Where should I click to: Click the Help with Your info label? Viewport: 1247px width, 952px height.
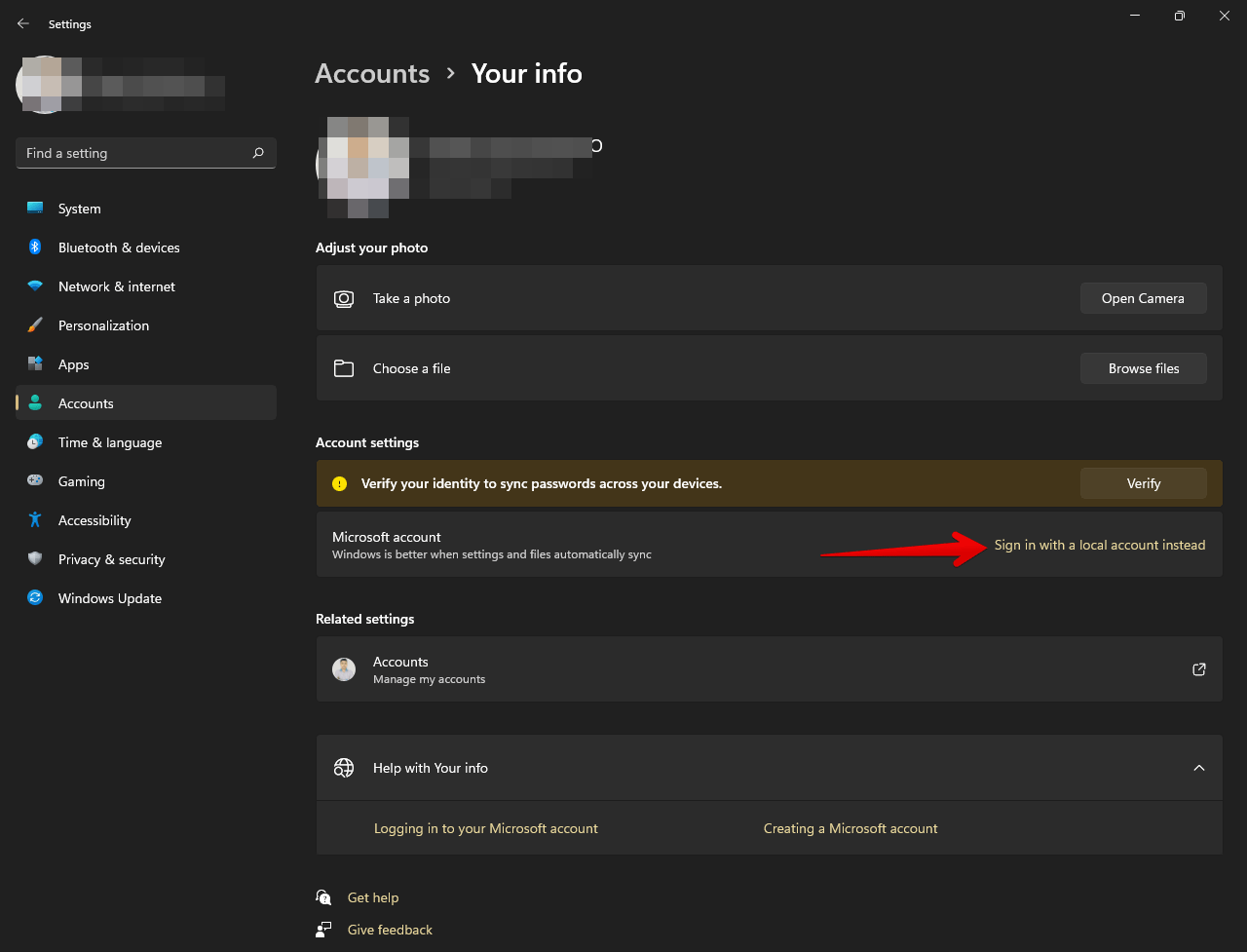click(x=431, y=768)
